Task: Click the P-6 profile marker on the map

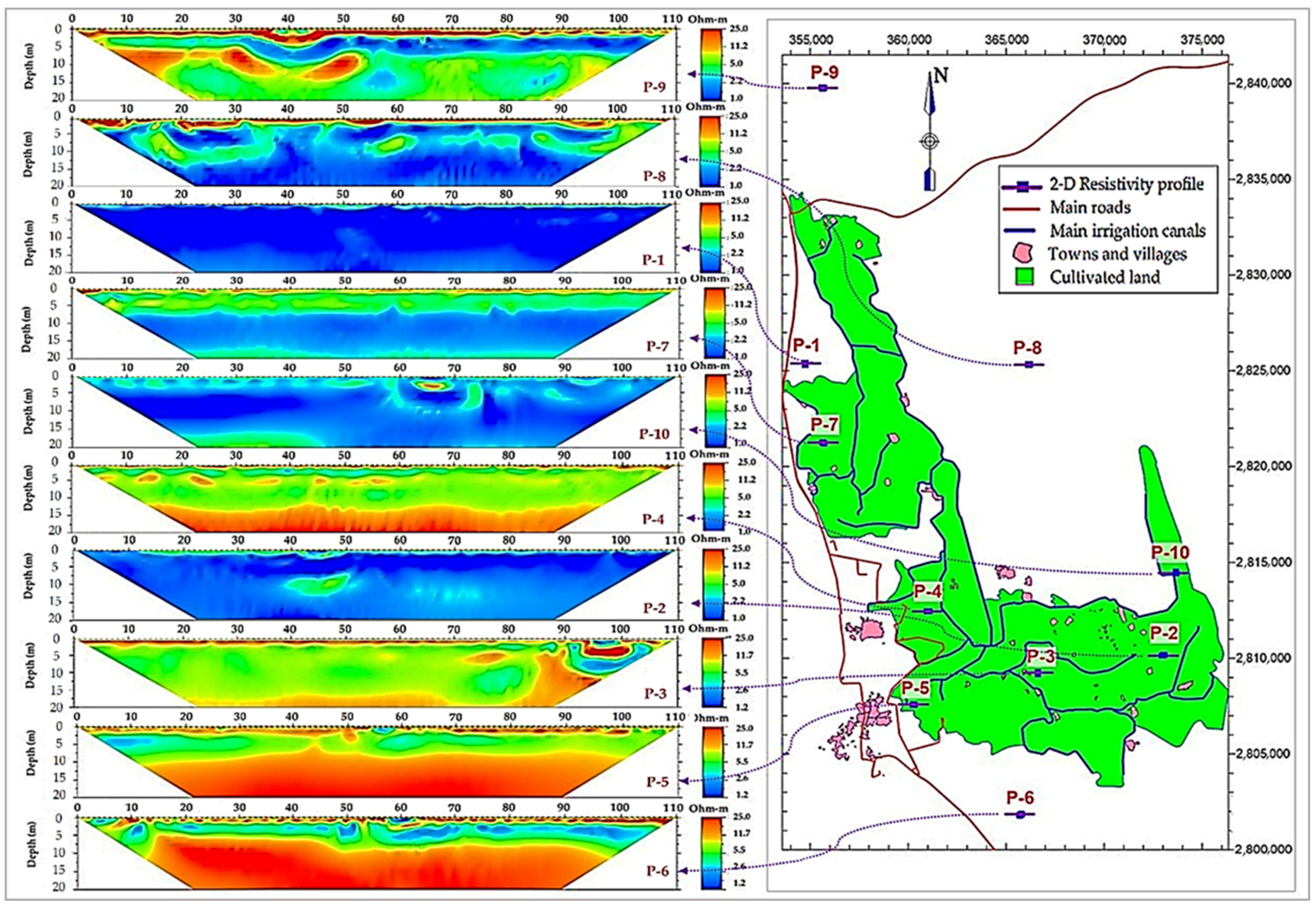Action: tap(1020, 814)
